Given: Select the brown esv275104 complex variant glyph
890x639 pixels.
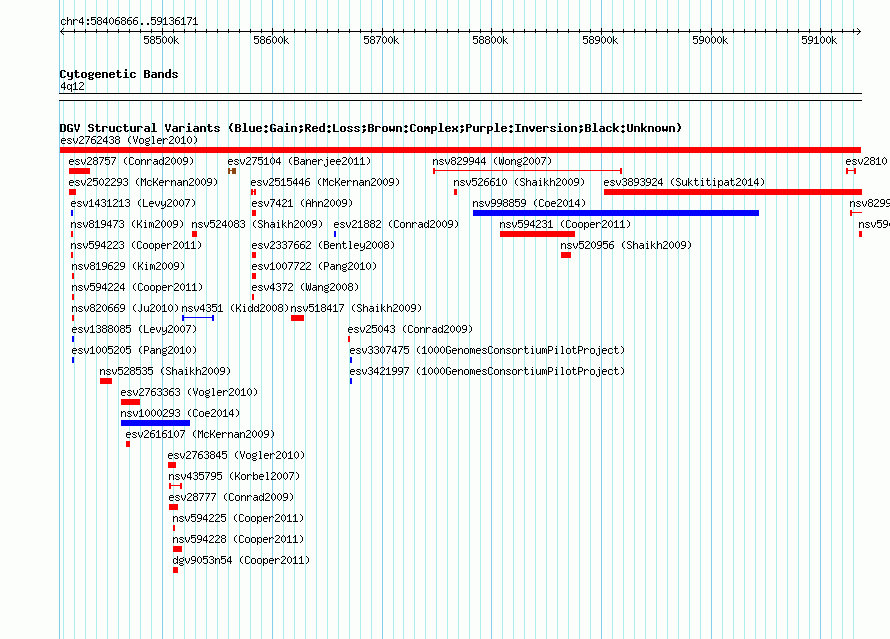Looking at the screenshot, I should (x=232, y=171).
